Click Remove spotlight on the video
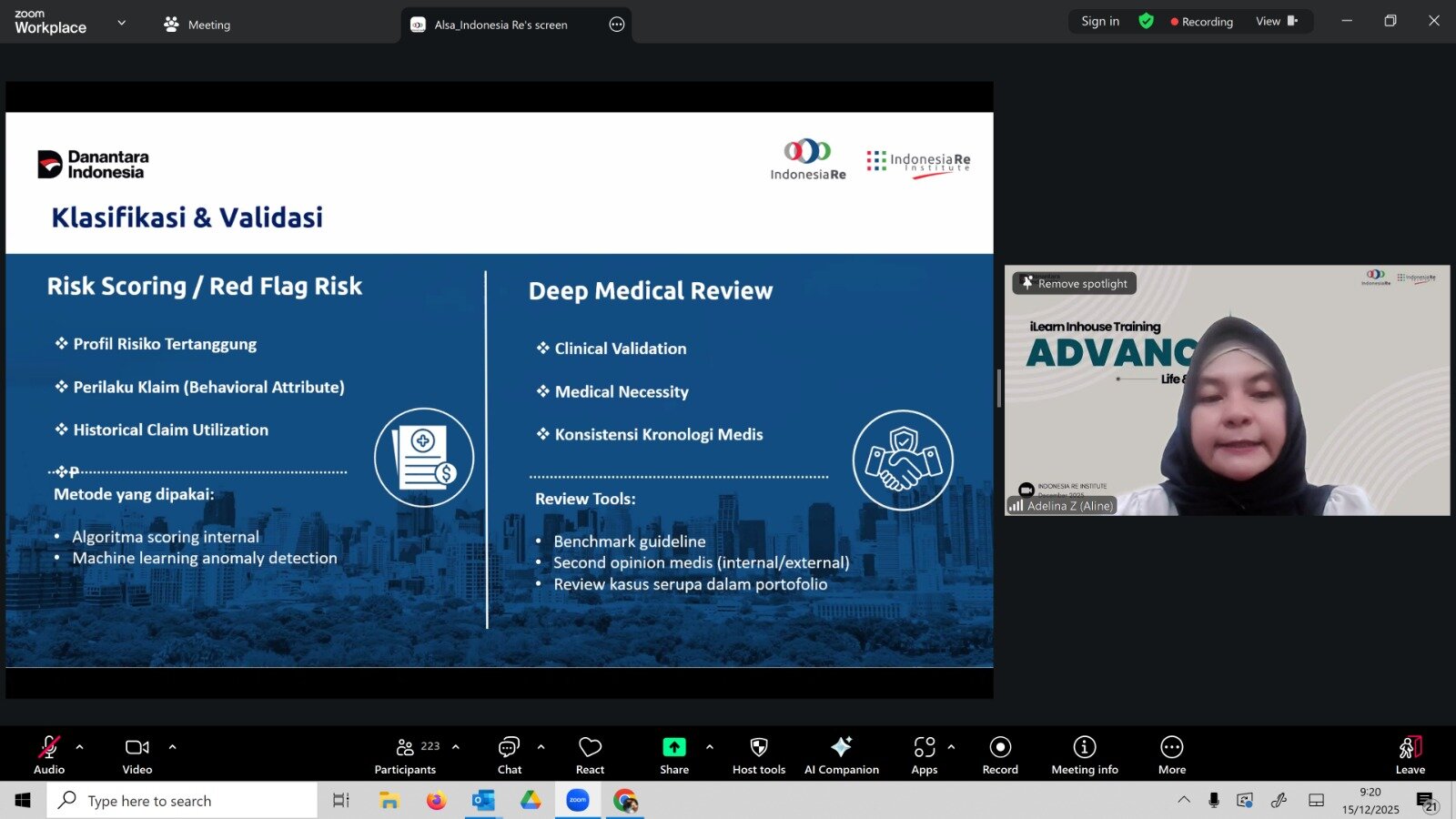Viewport: 1456px width, 819px height. coord(1075,283)
